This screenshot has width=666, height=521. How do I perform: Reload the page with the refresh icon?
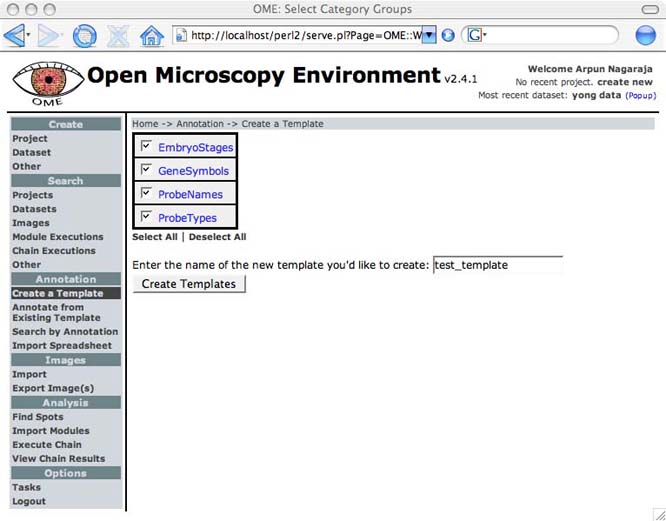coord(84,36)
